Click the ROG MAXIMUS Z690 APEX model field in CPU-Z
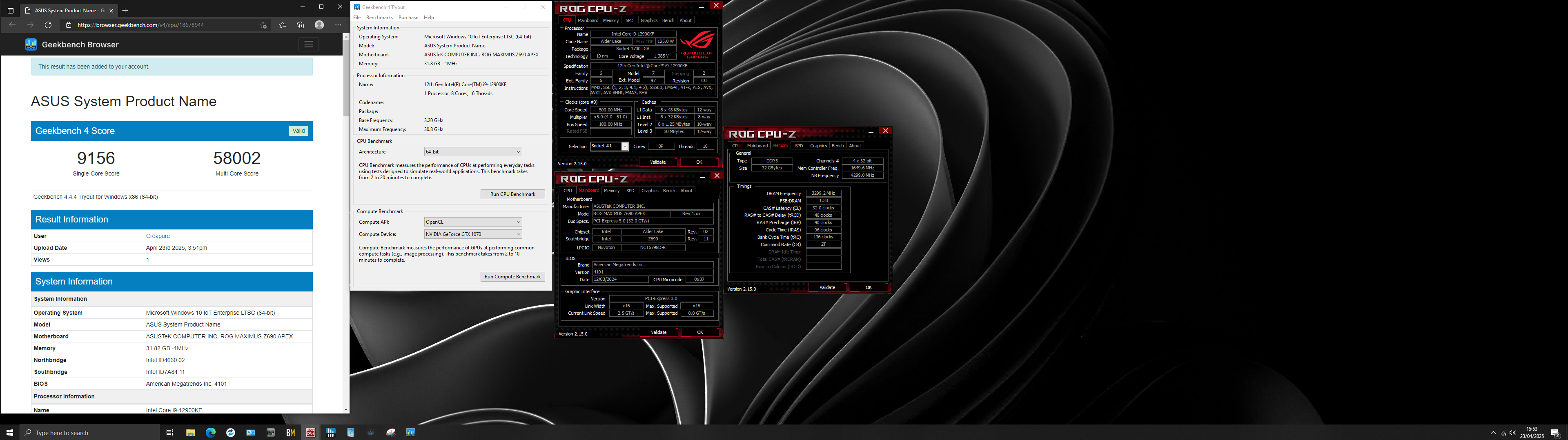 click(x=631, y=213)
